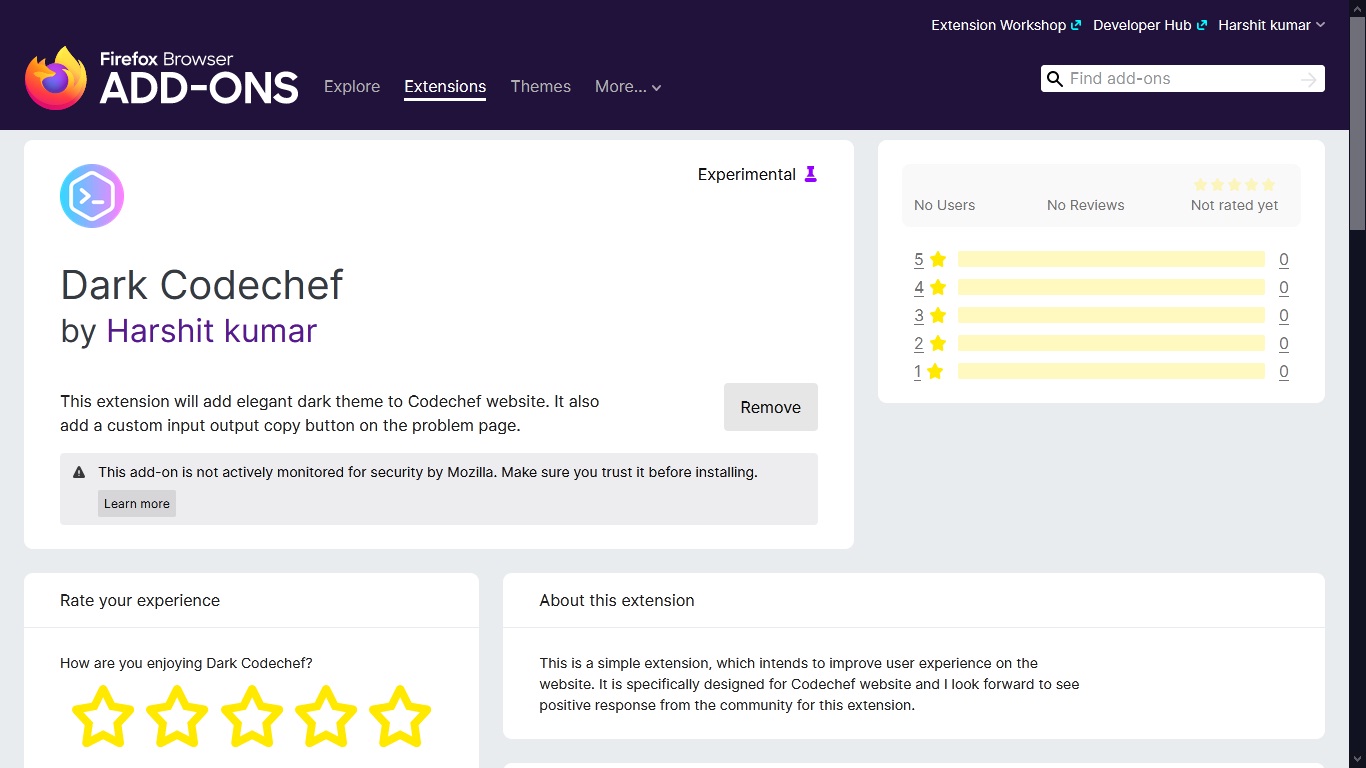
Task: Click the 5-star review count 0
Action: 1284,259
